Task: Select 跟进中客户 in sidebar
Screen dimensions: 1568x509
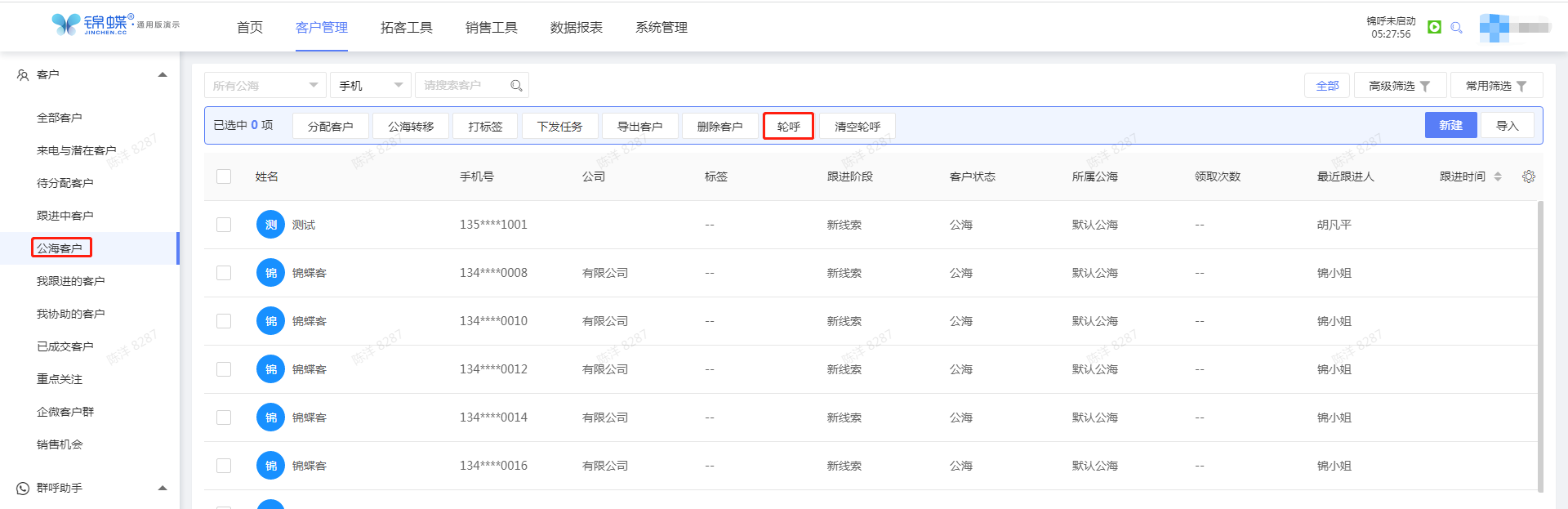Action: pos(65,216)
